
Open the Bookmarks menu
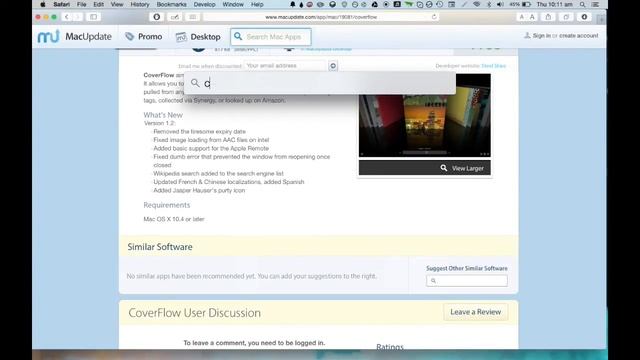coord(171,4)
